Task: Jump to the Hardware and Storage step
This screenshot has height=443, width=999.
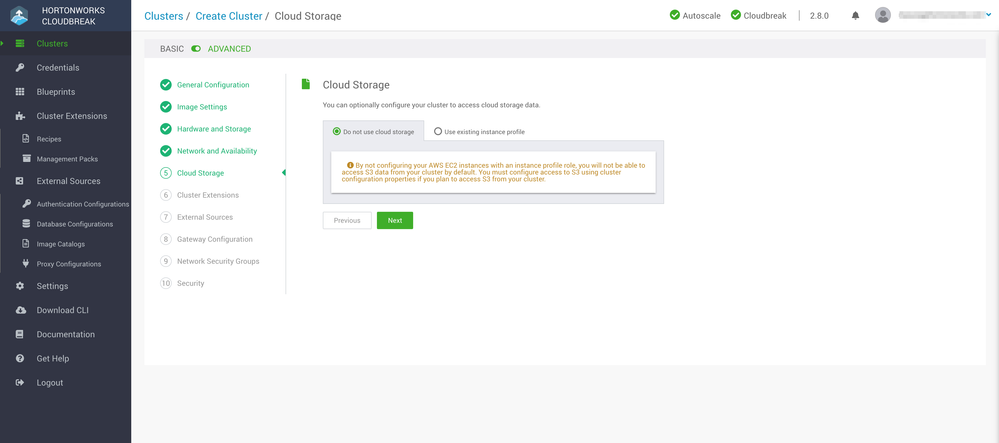Action: click(214, 129)
